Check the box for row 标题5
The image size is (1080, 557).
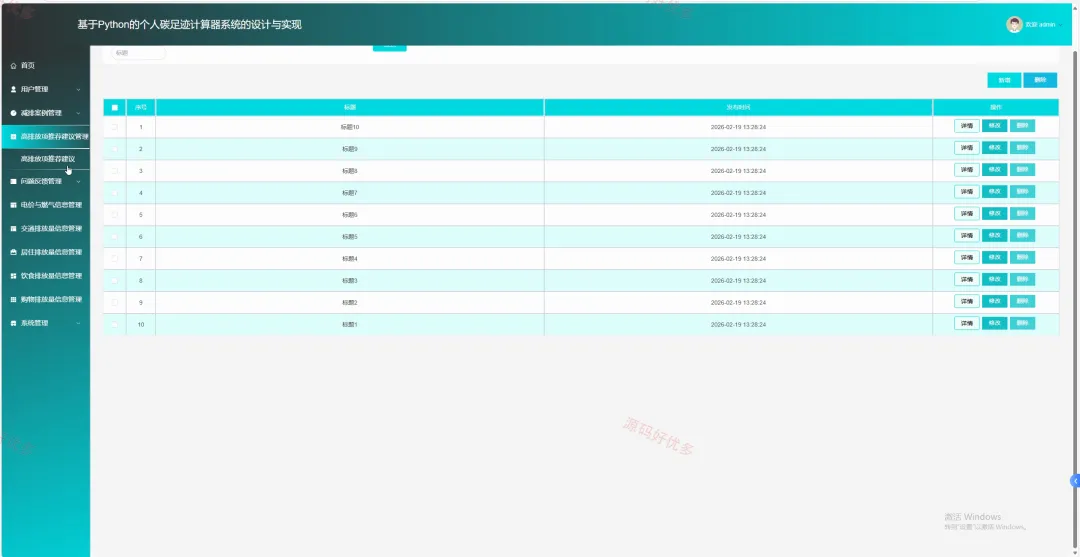tap(114, 237)
